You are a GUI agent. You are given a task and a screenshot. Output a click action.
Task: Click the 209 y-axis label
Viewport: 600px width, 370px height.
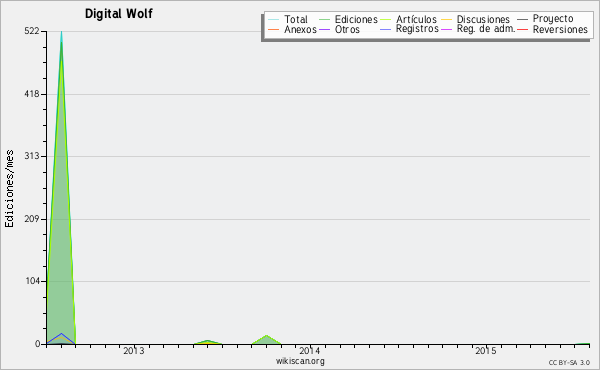(32, 219)
